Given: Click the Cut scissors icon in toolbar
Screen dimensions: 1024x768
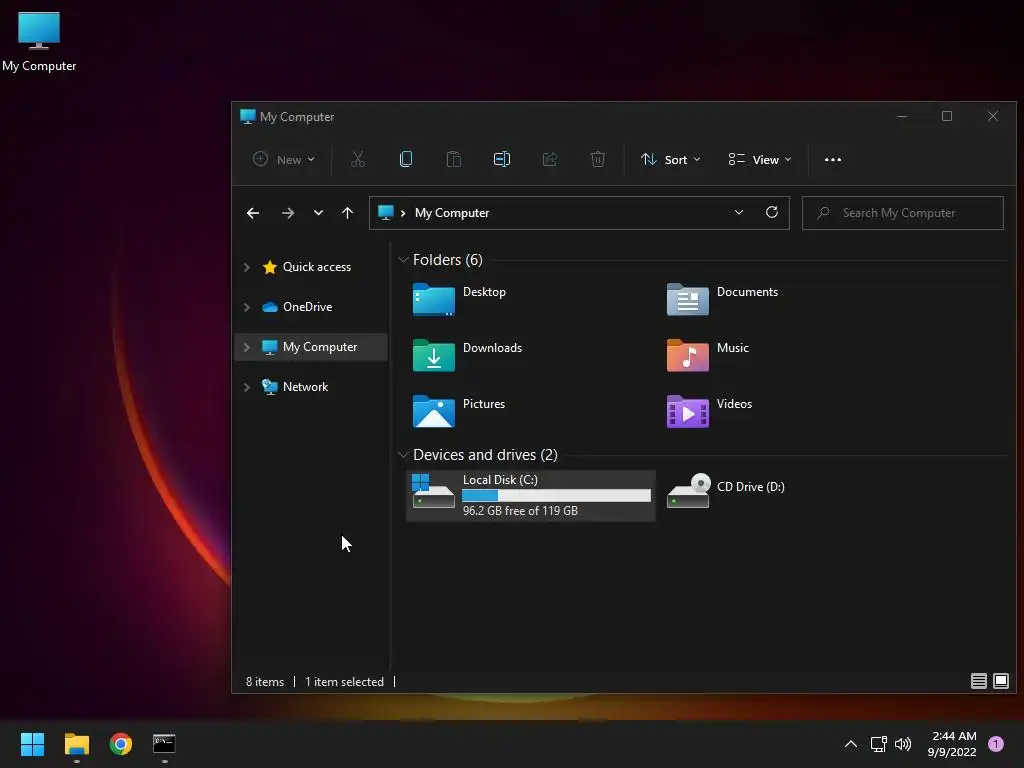Looking at the screenshot, I should (x=358, y=159).
